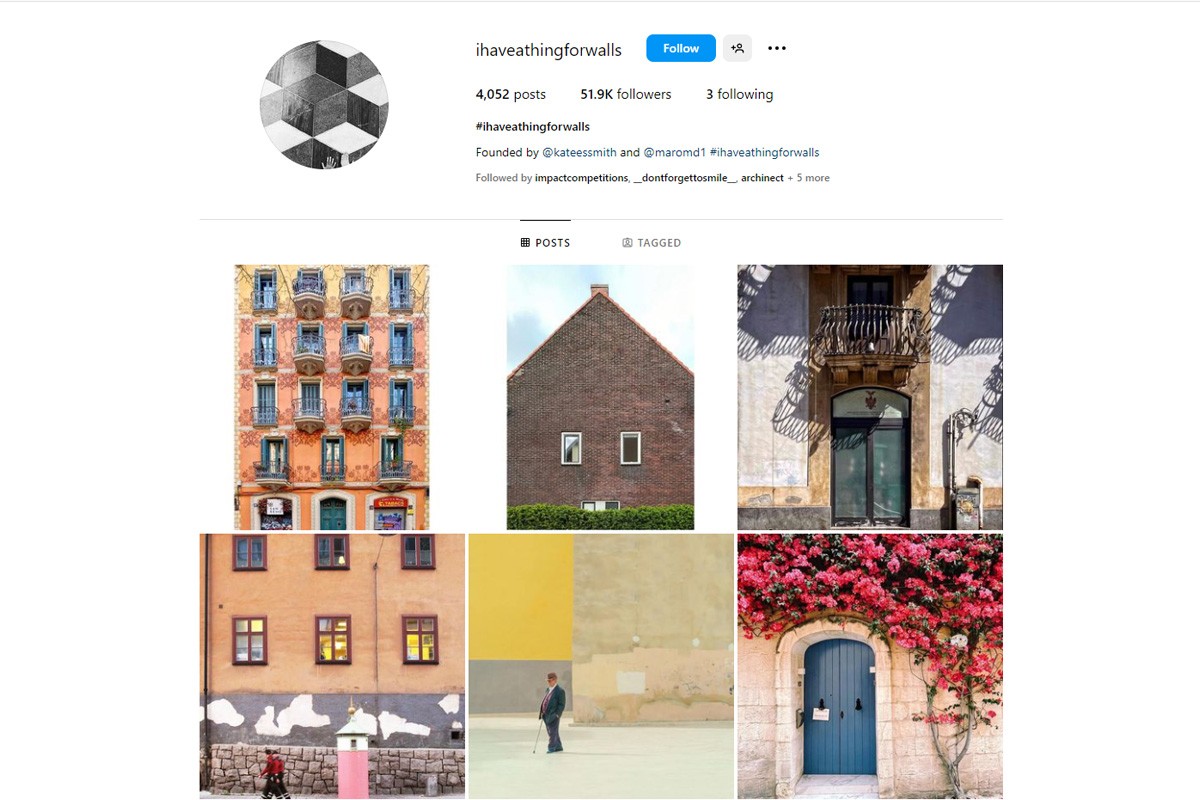Open @maromd1 founder profile link
The image size is (1200, 800).
(674, 153)
